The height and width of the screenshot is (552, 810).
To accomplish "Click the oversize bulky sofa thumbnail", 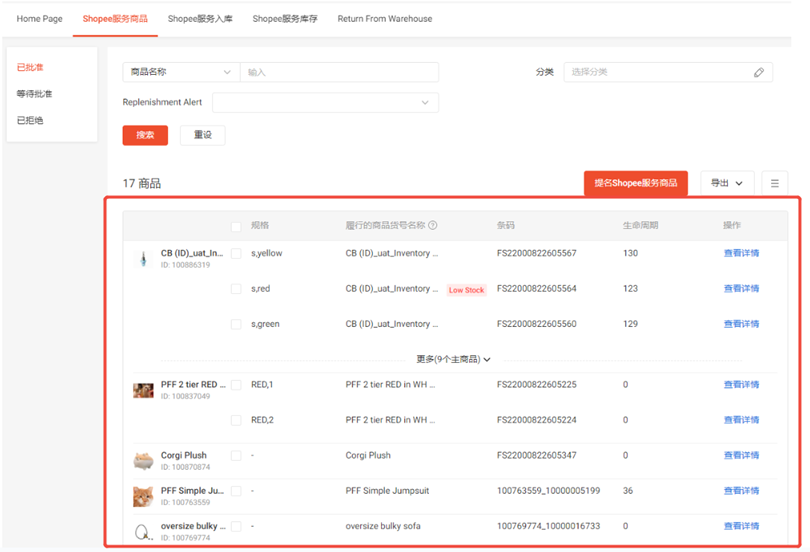I will (x=143, y=531).
